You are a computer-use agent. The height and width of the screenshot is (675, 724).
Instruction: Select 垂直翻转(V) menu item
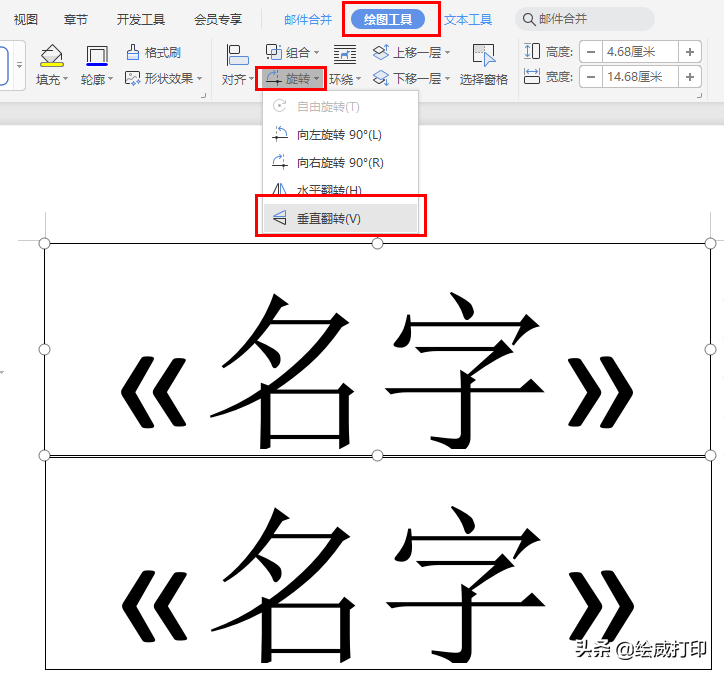[x=340, y=218]
